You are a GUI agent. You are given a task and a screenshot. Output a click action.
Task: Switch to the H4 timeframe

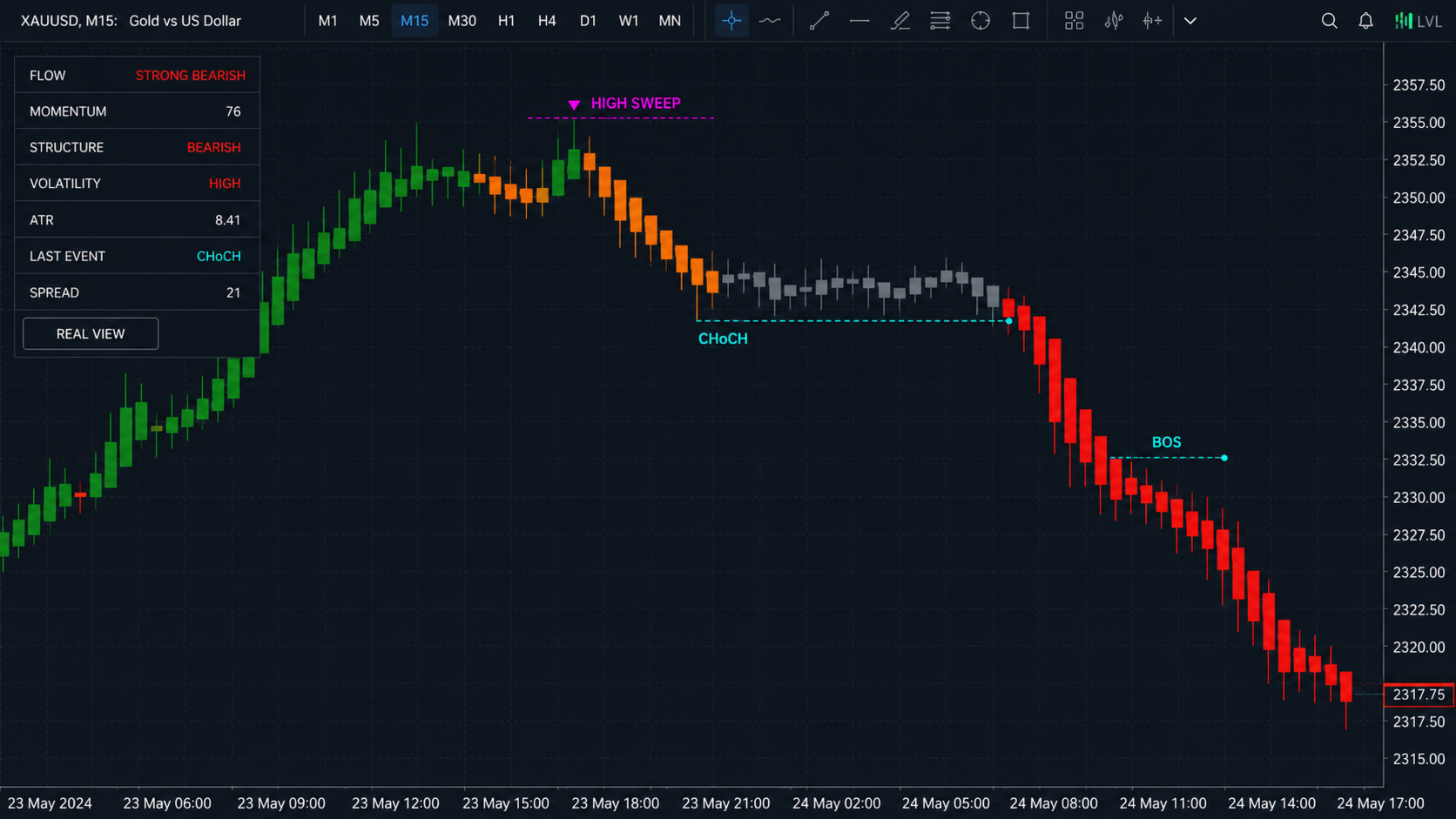(547, 21)
